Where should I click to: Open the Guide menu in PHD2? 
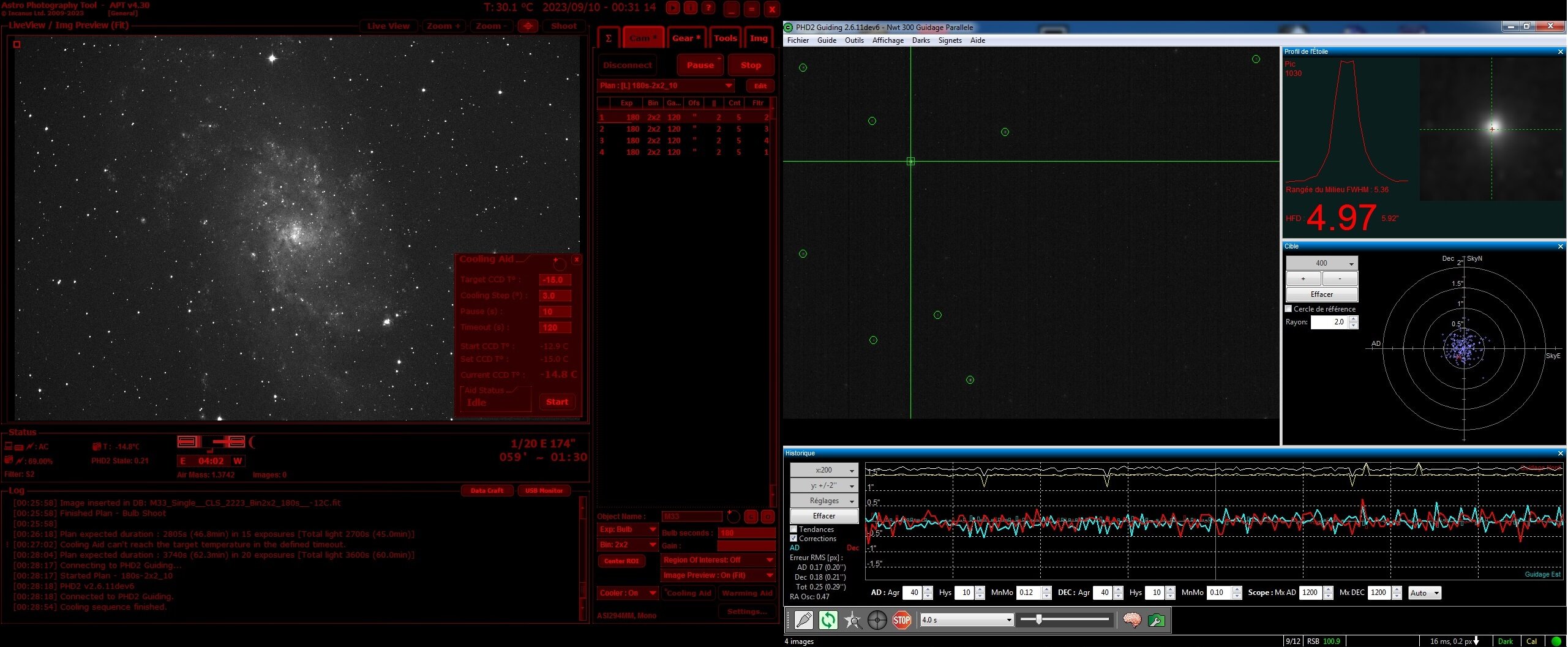827,40
